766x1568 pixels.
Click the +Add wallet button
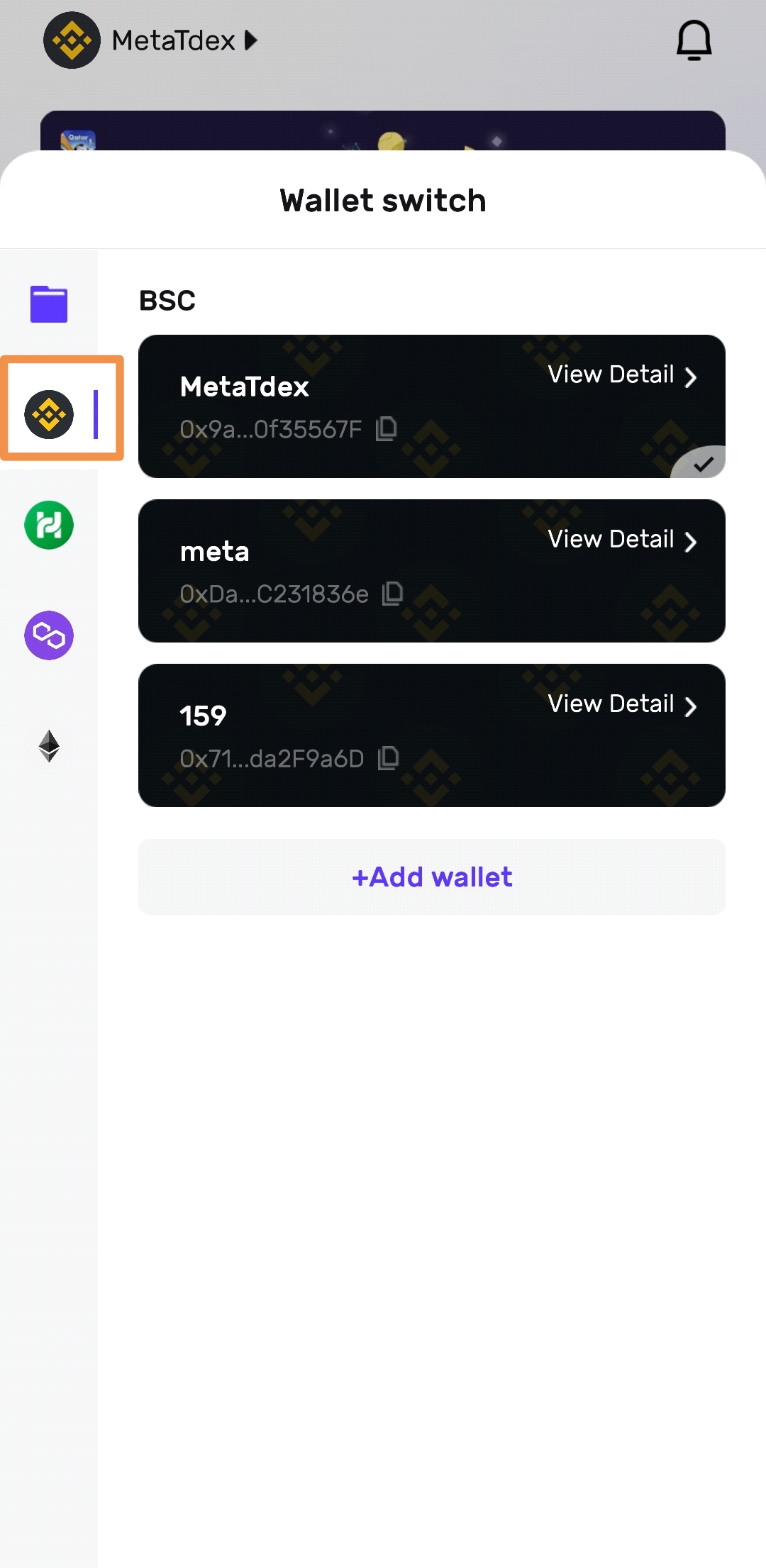click(x=431, y=877)
